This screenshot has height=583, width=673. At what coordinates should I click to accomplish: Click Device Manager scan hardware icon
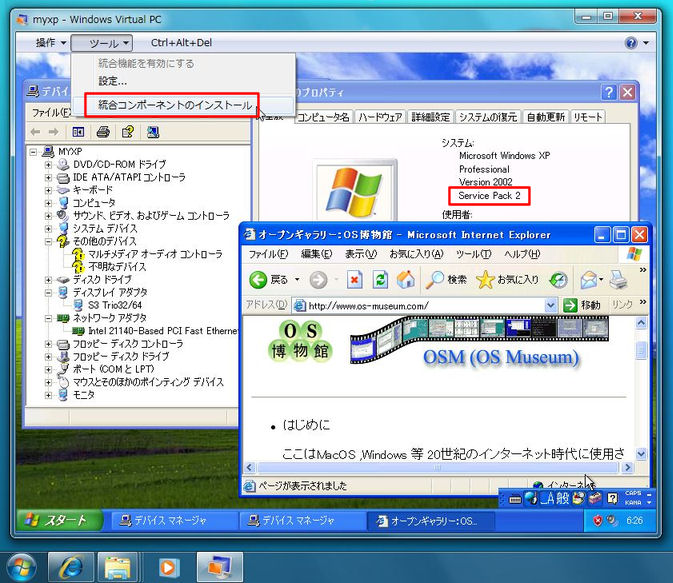pos(152,132)
